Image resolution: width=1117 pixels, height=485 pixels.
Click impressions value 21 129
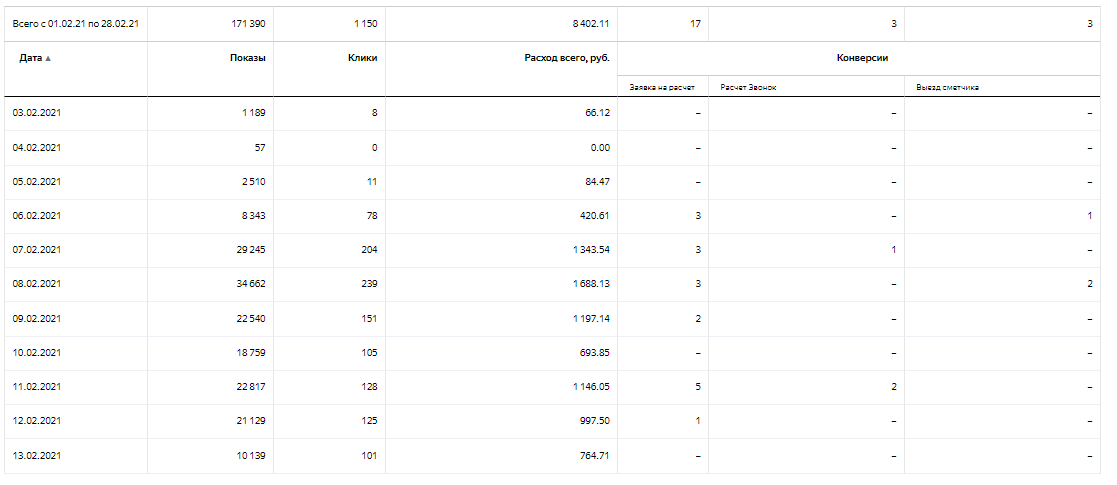click(x=251, y=420)
